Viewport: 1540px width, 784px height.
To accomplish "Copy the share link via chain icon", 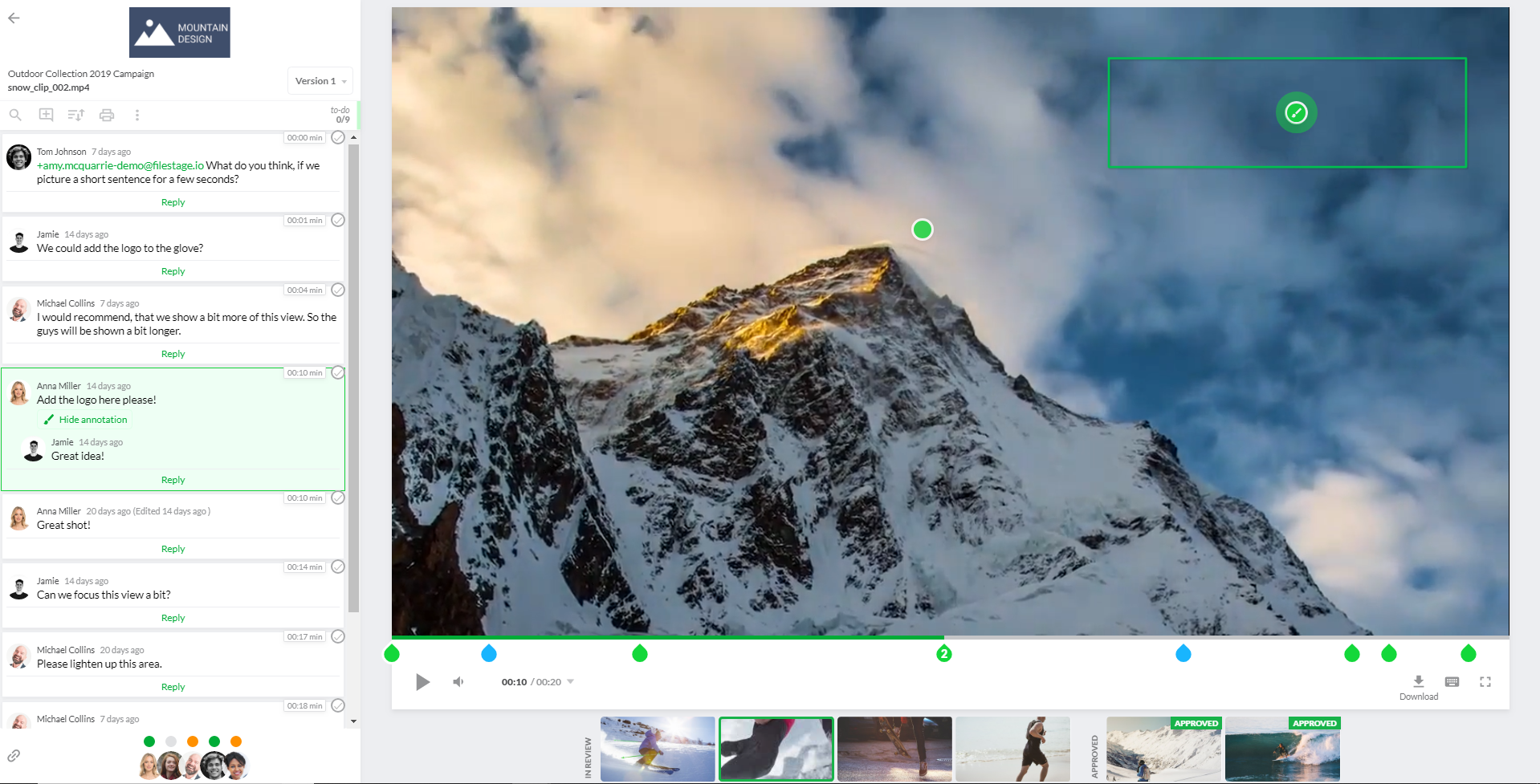I will [x=14, y=756].
